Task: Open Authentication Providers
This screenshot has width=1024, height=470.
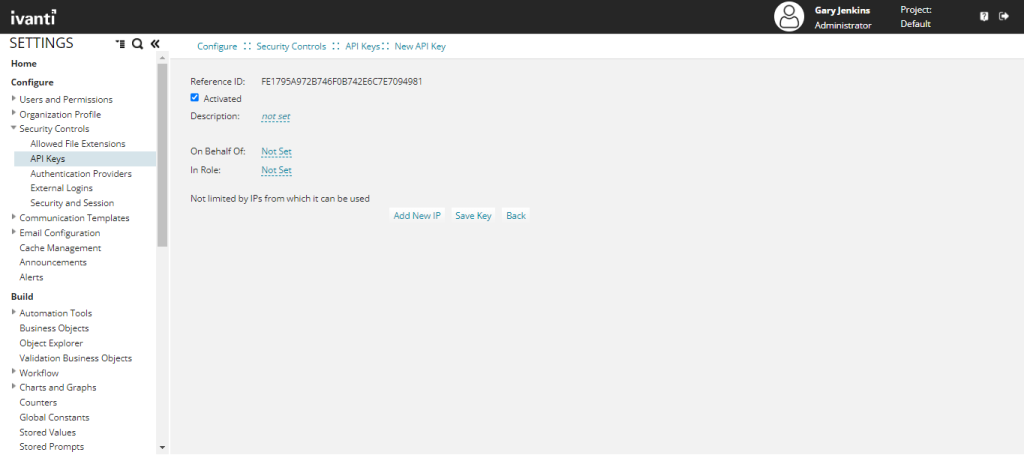Action: [81, 174]
